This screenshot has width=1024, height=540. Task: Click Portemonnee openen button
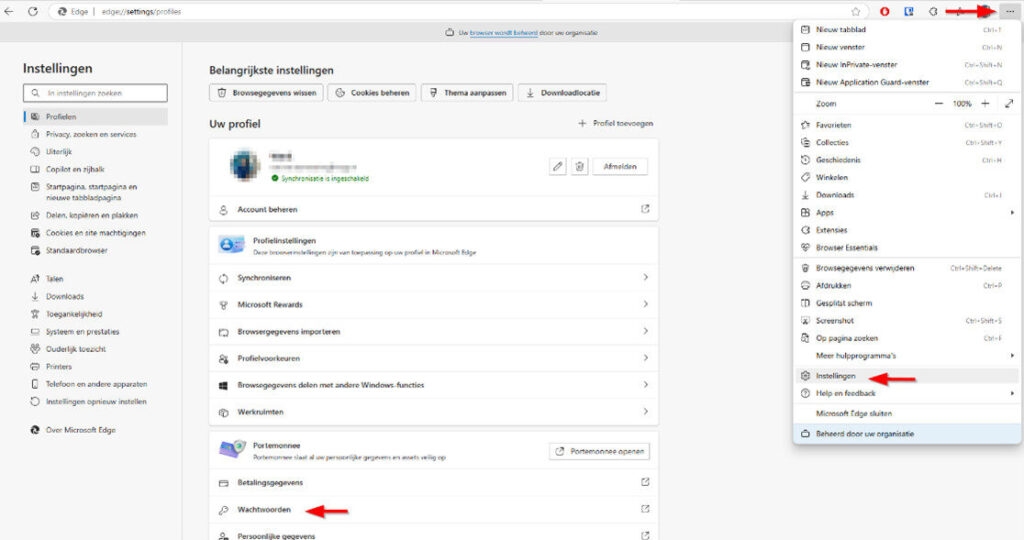coord(600,451)
